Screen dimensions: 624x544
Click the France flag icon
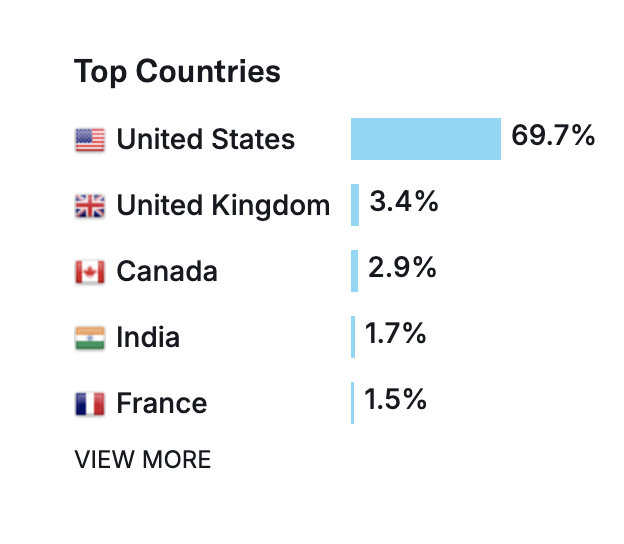90,404
